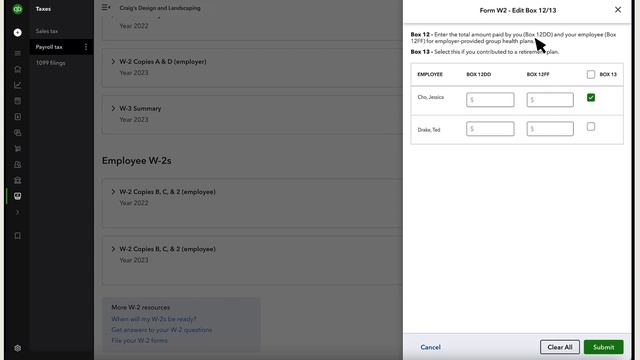The width and height of the screenshot is (640, 360).
Task: Click Box 12FF field for Cho, Jessica
Action: click(x=550, y=100)
